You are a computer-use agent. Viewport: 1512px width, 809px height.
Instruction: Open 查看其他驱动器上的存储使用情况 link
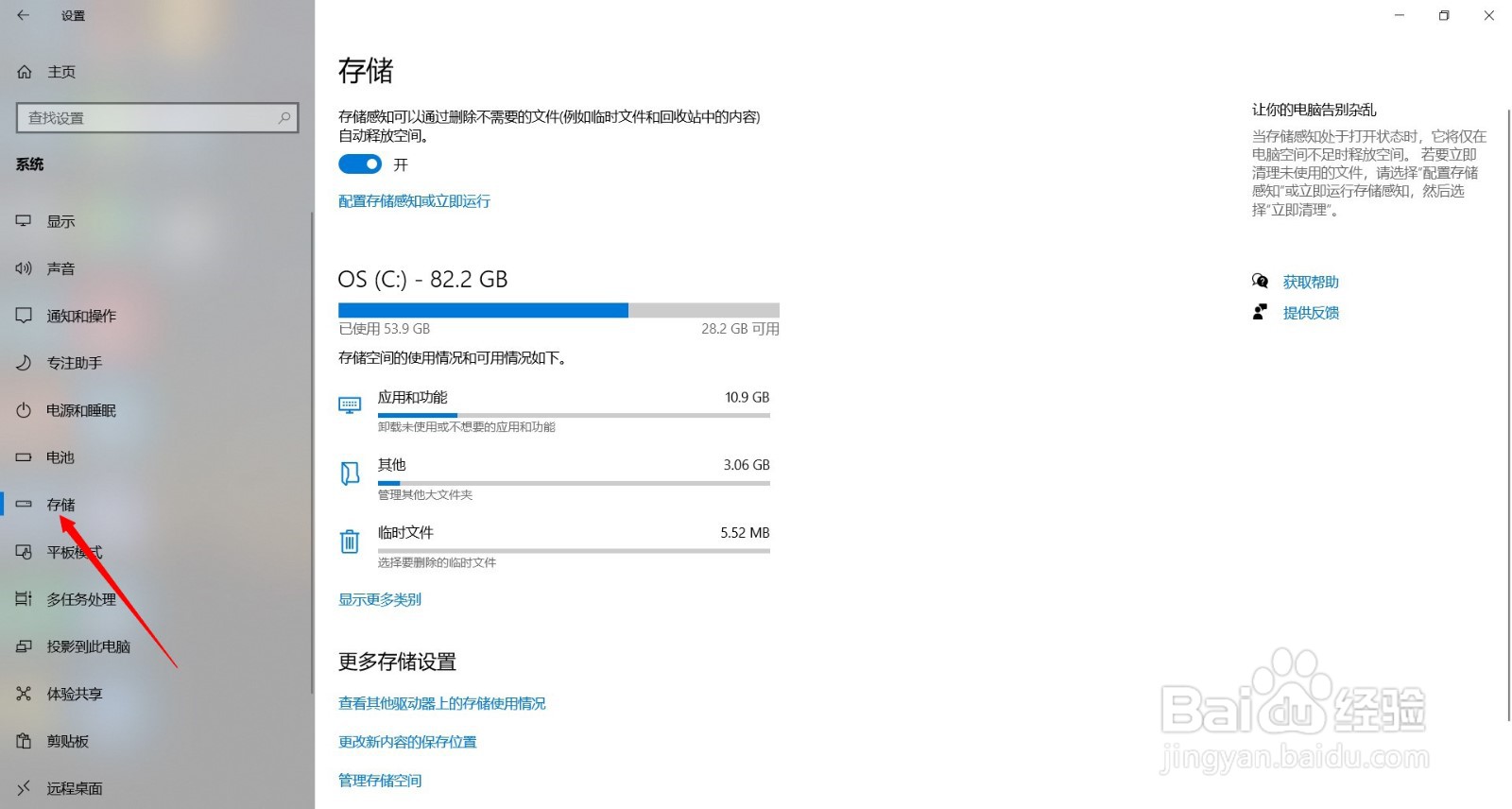(x=442, y=703)
